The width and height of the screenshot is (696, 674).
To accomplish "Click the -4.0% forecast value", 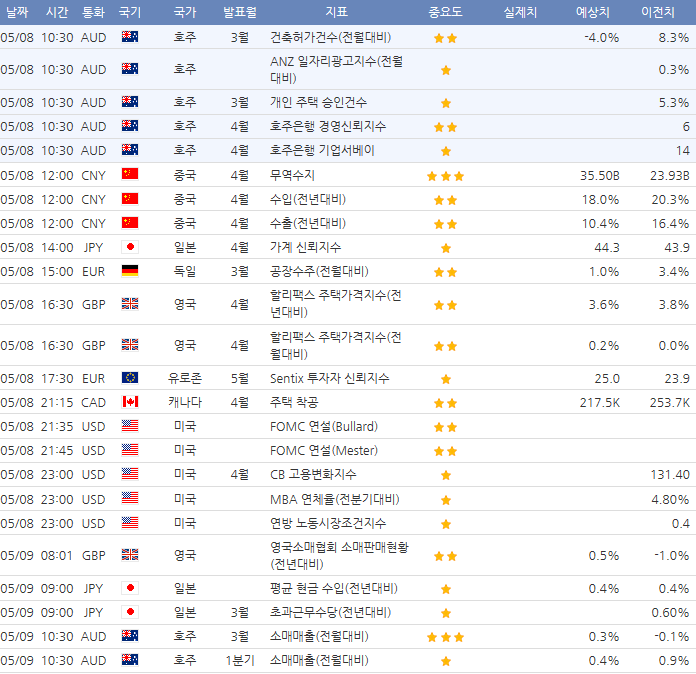I will (x=601, y=37).
